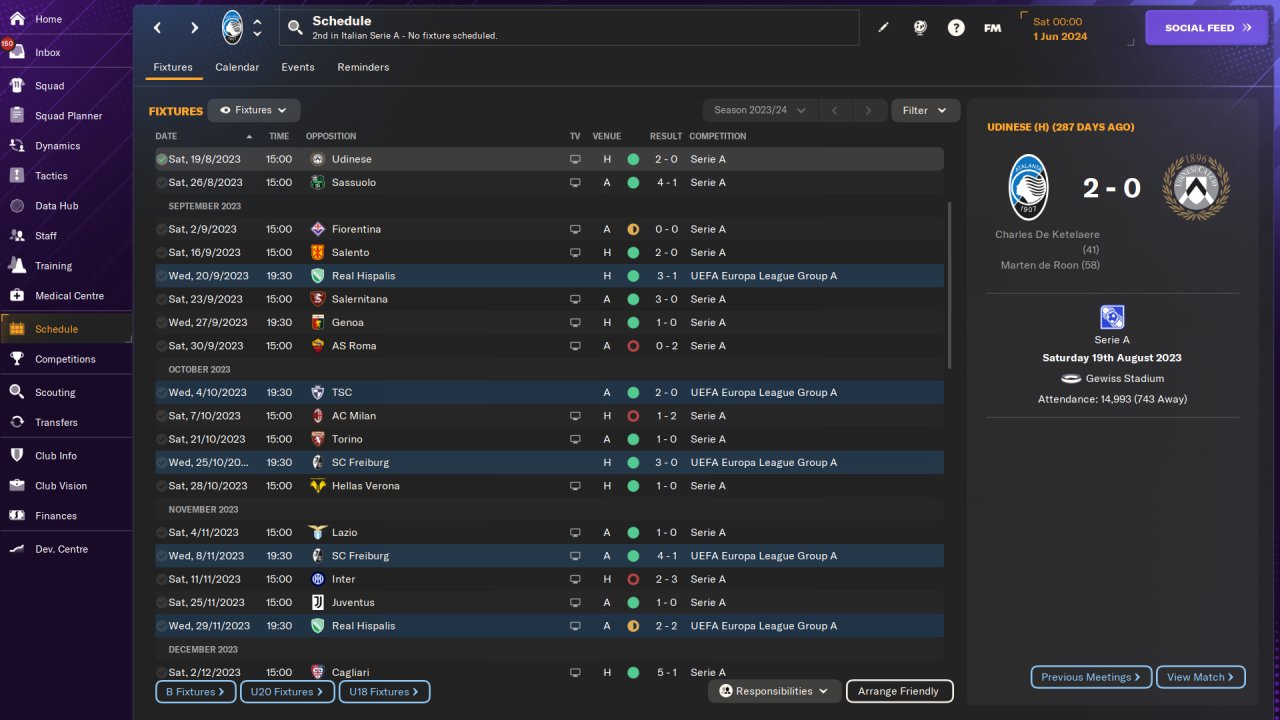
Task: Expand U20 Fixtures
Action: click(x=287, y=691)
